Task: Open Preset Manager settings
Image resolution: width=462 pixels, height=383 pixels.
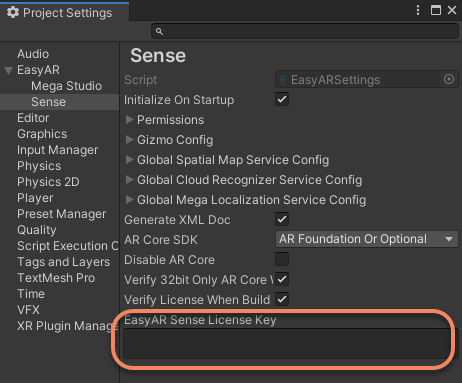Action: click(61, 214)
